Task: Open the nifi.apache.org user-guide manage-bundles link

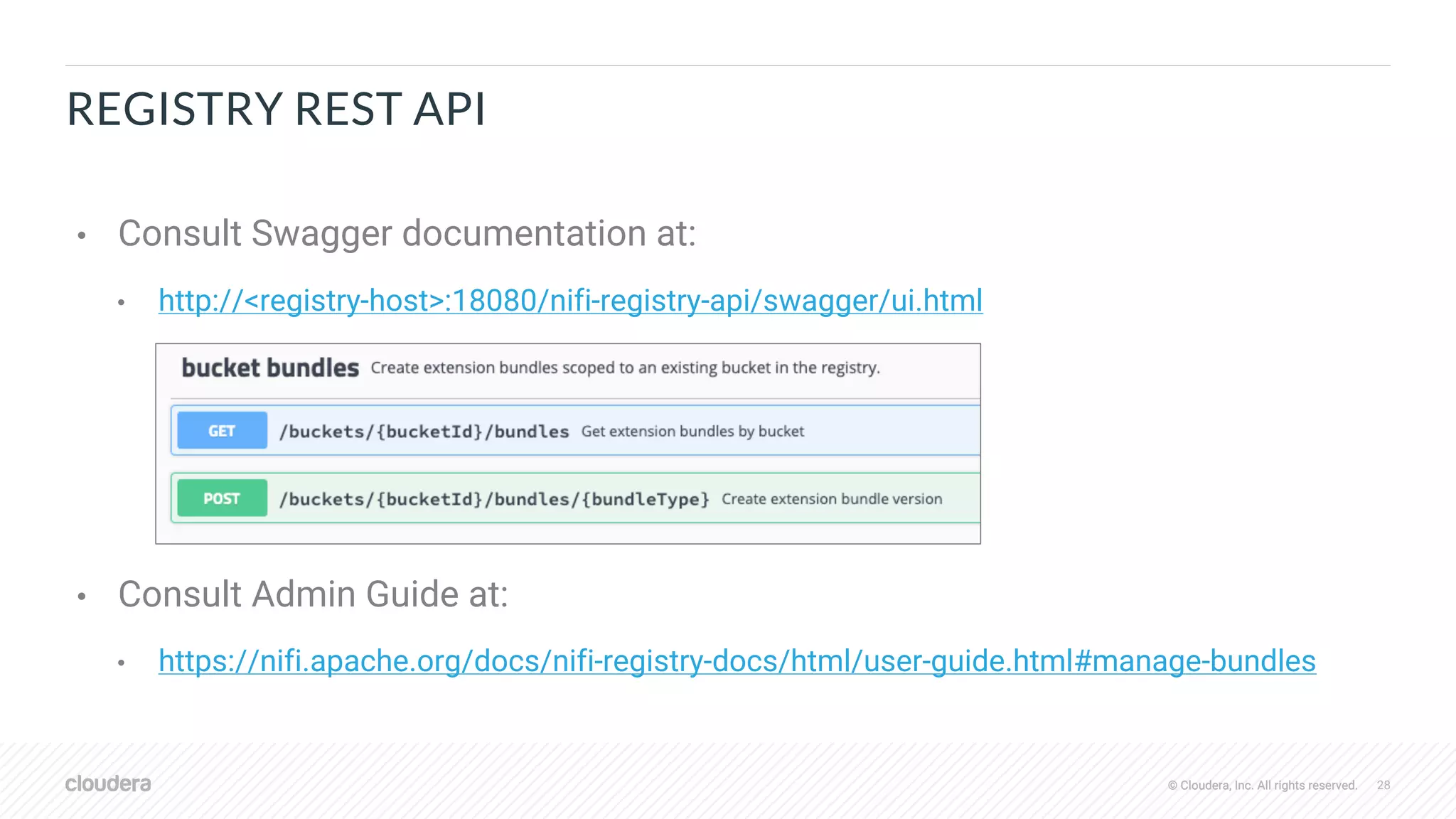Action: point(737,661)
